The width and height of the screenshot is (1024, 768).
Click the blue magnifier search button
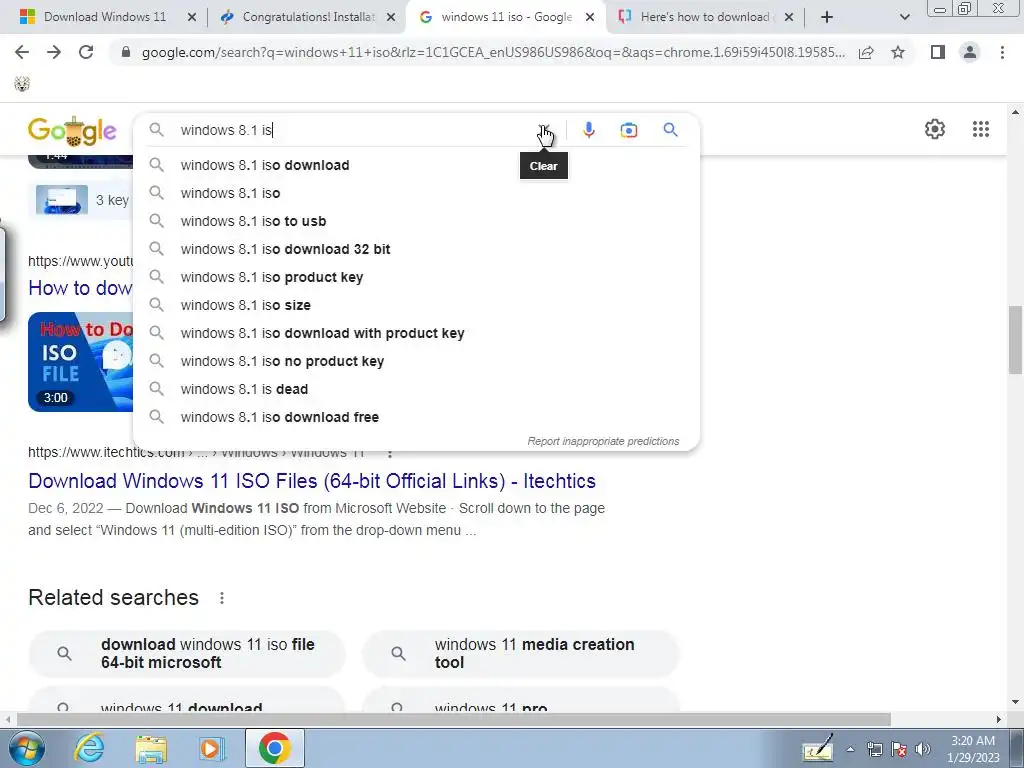(670, 130)
